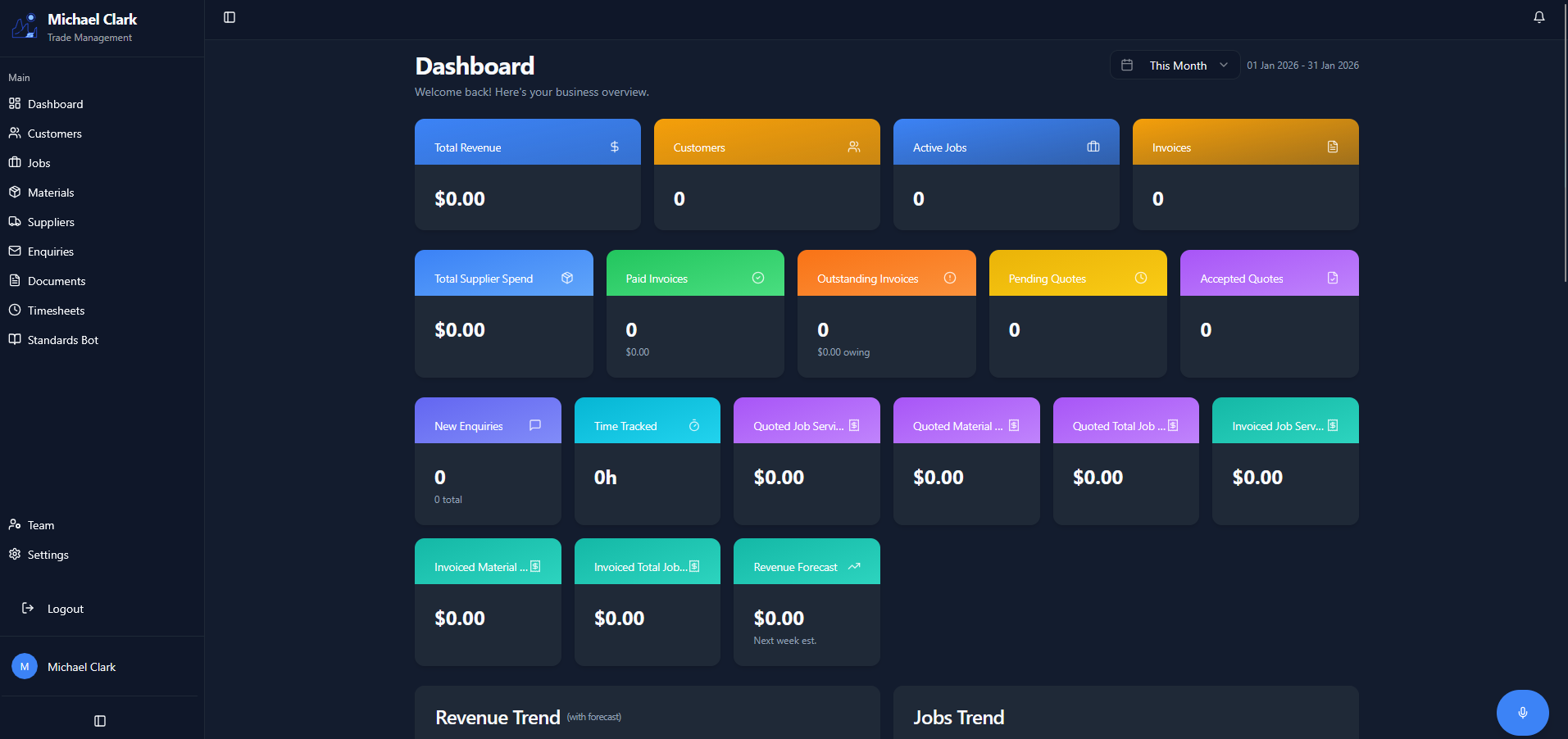Click the people icon on Customers card
Viewport: 1568px width, 739px height.
point(853,147)
